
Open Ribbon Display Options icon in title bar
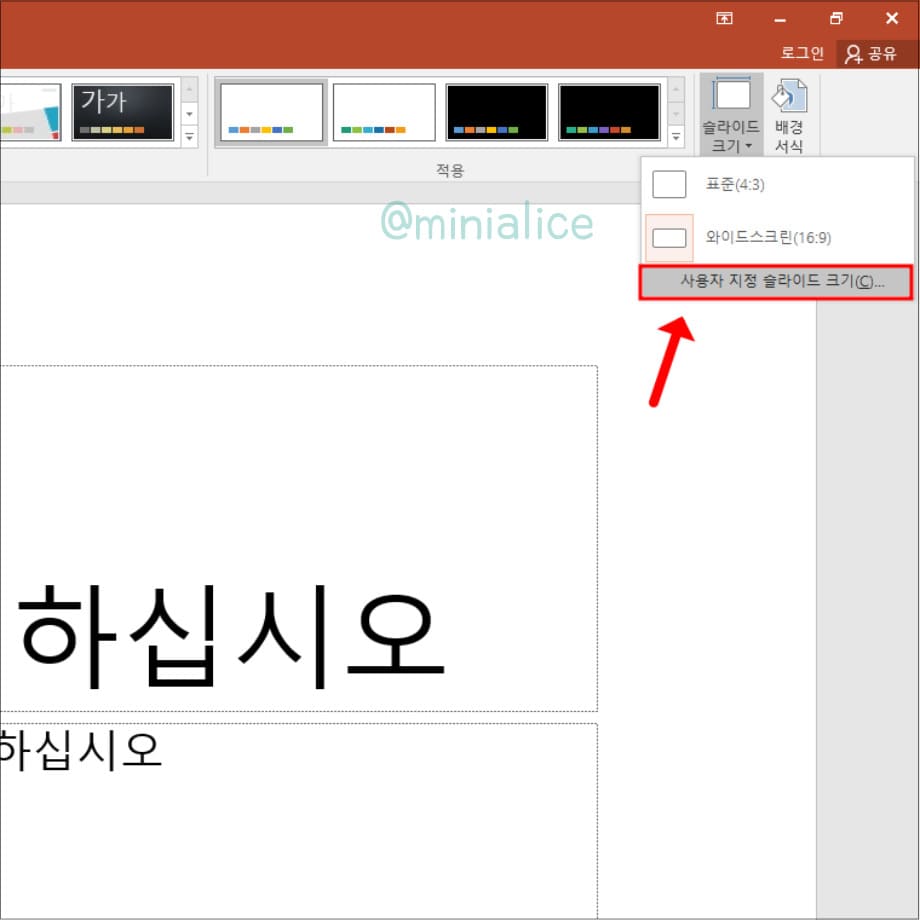click(725, 18)
